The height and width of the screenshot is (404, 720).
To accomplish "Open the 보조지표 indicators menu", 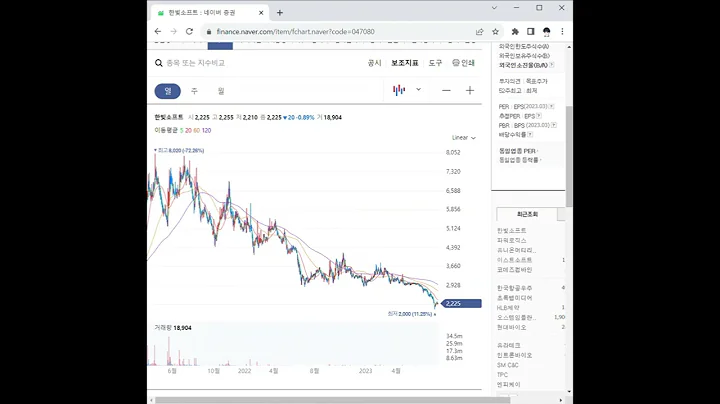I will (x=405, y=63).
